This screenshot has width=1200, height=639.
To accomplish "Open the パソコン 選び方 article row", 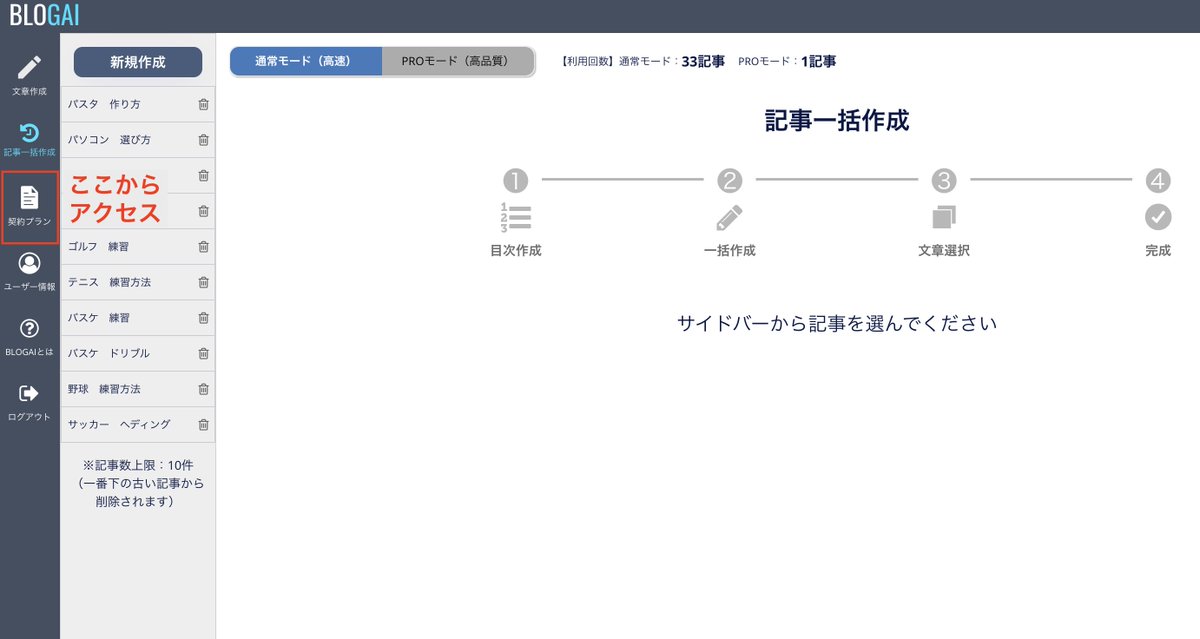I will pos(138,140).
